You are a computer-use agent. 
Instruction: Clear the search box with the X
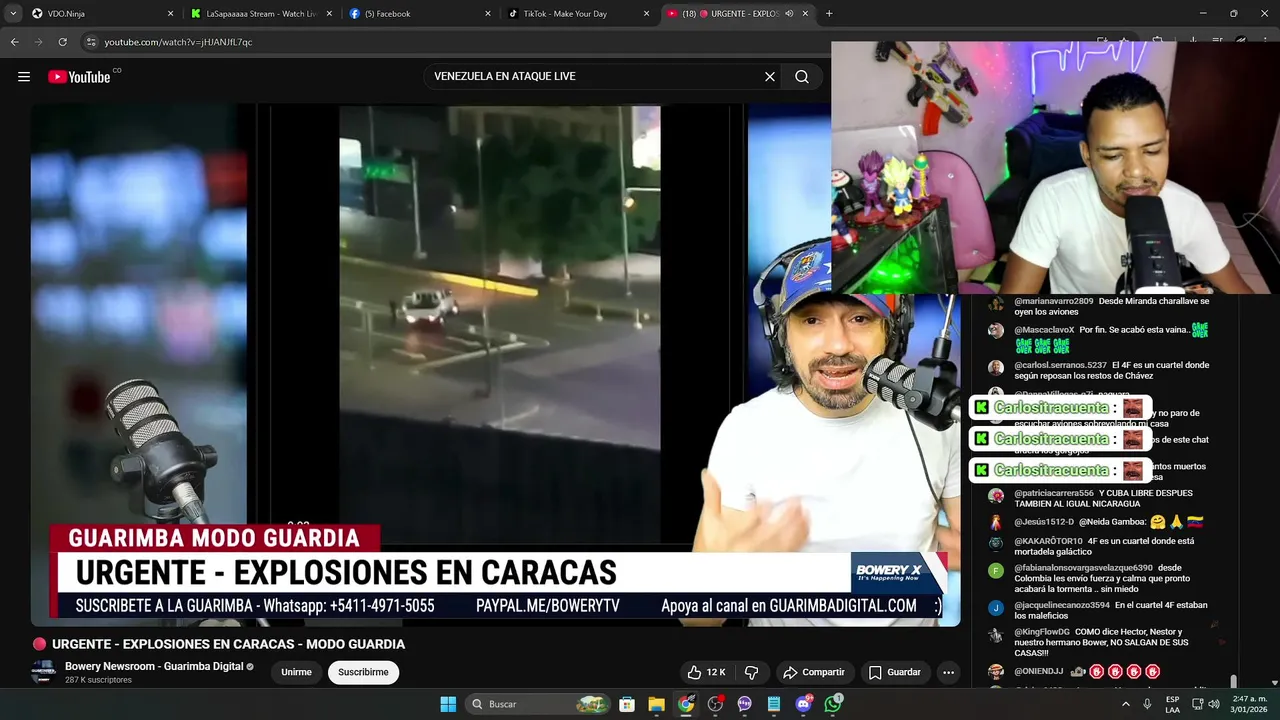point(770,77)
